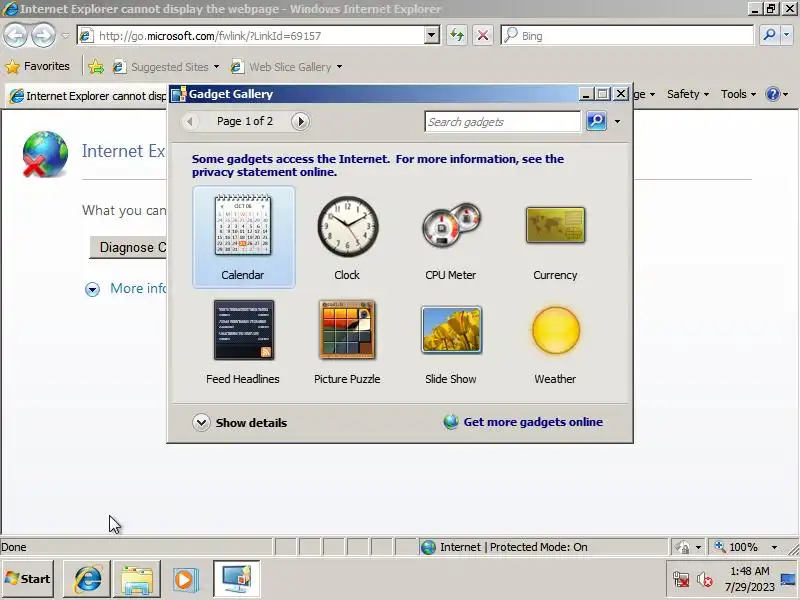
Task: Open search provider dropdown arrow
Action: click(786, 36)
